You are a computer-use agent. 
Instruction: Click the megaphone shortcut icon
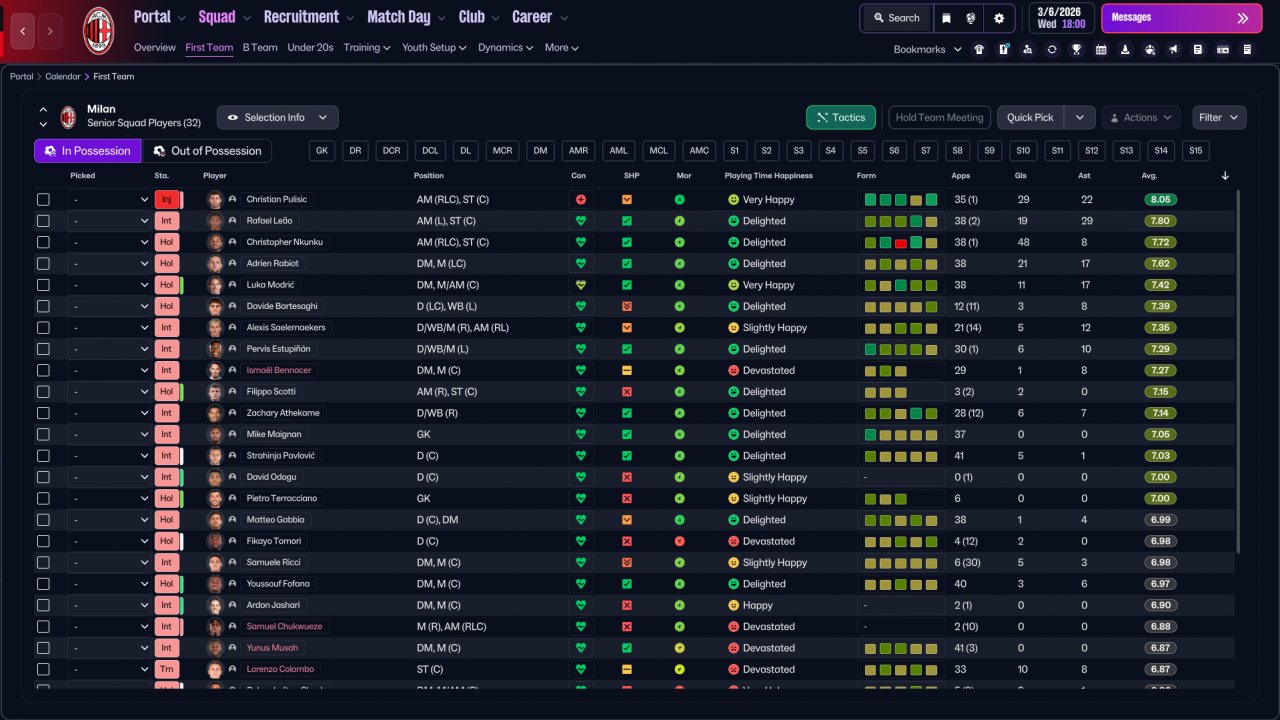tap(1174, 49)
